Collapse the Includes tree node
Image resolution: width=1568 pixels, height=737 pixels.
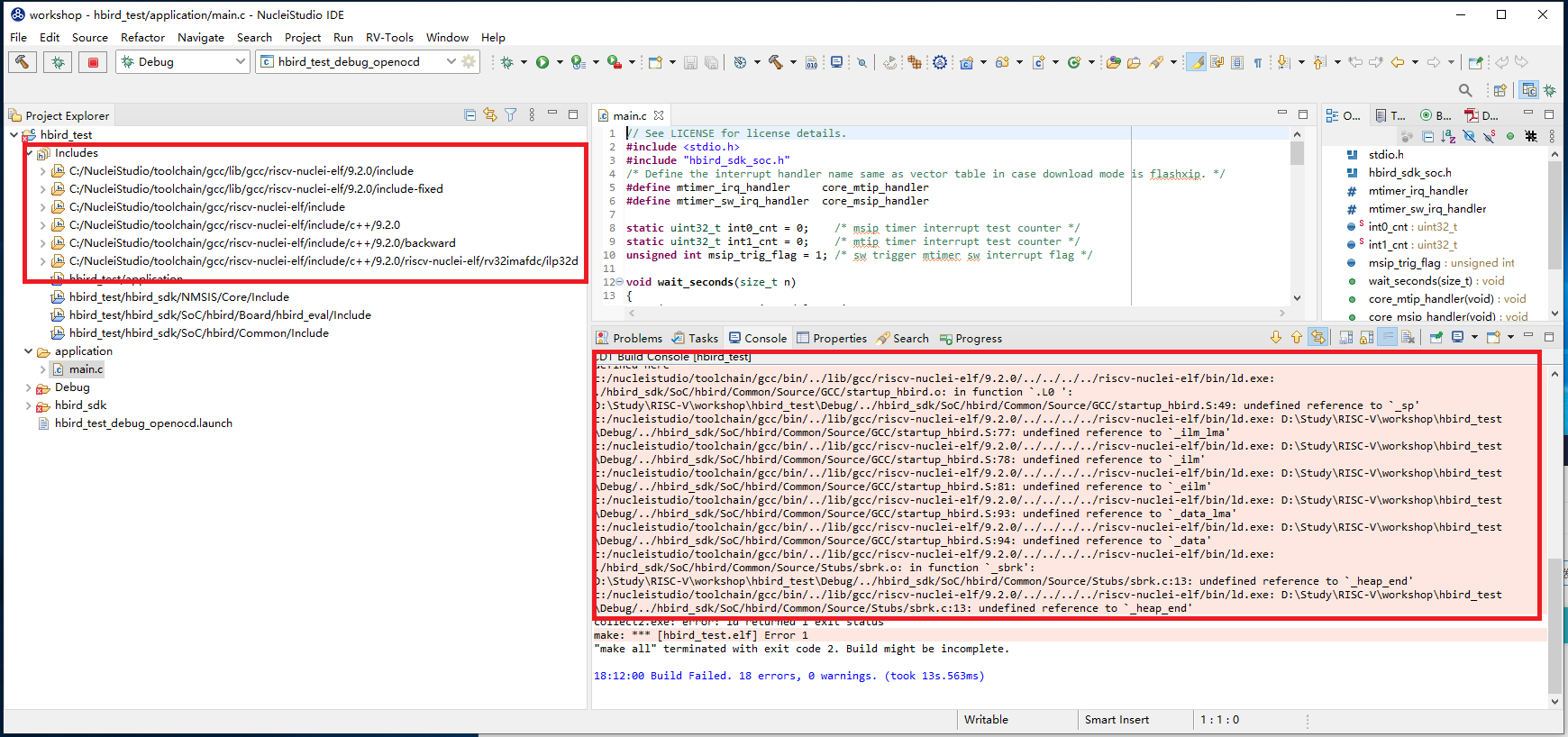click(29, 153)
